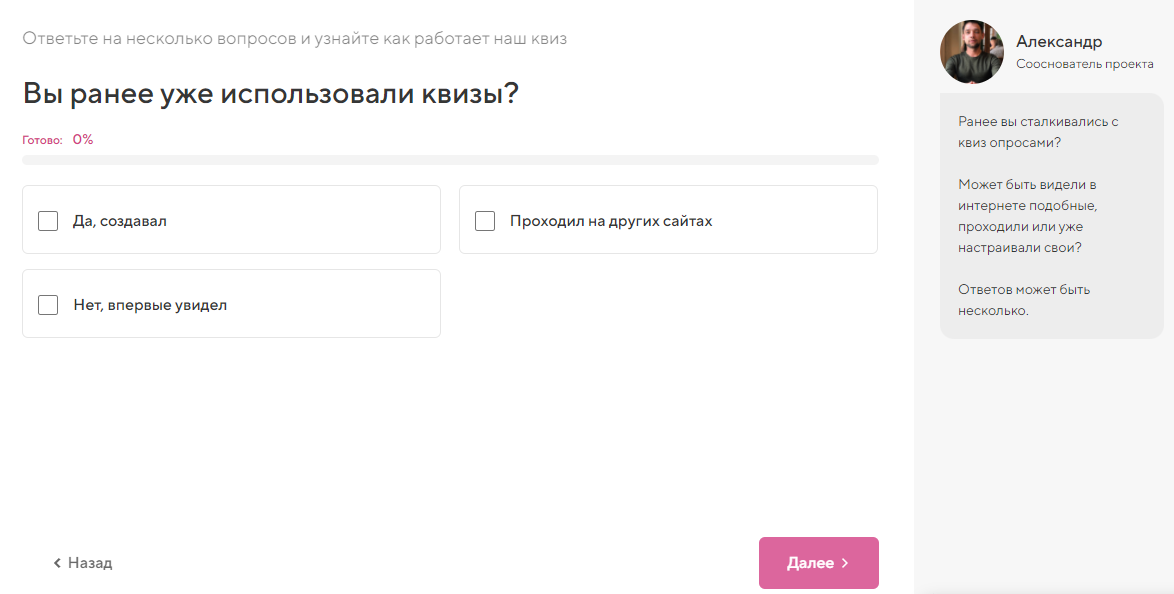Check the Нет, впервые увидел checkbox
Viewport: 1174px width, 594px height.
tap(47, 304)
